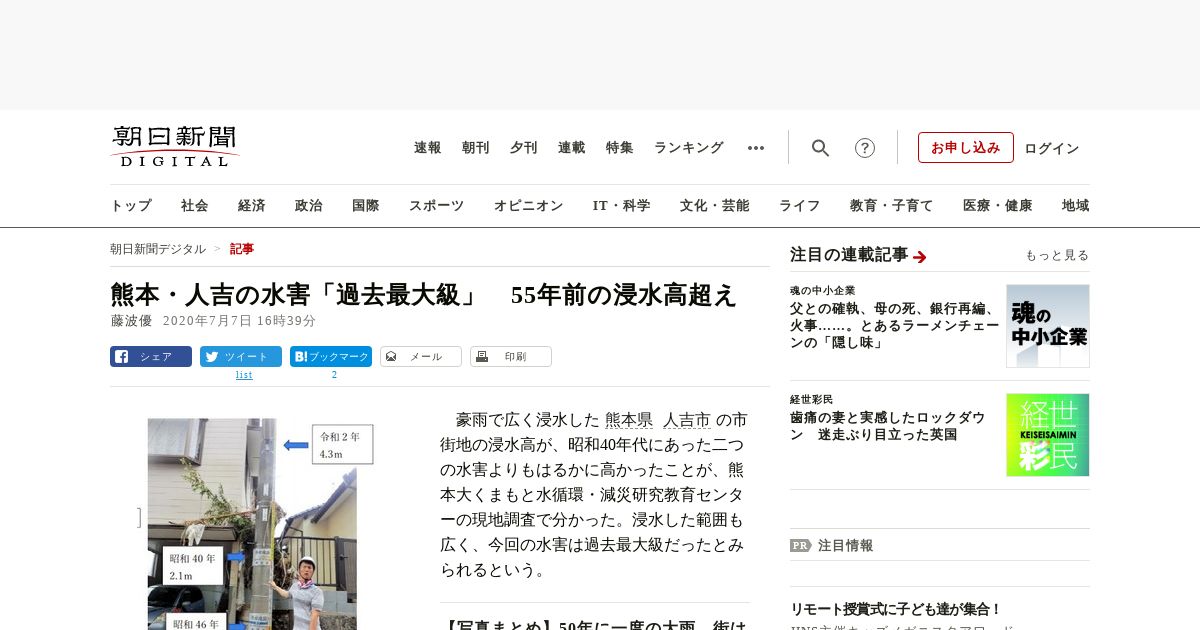The width and height of the screenshot is (1200, 630).
Task: Select the トップ navigation tab
Action: [131, 206]
